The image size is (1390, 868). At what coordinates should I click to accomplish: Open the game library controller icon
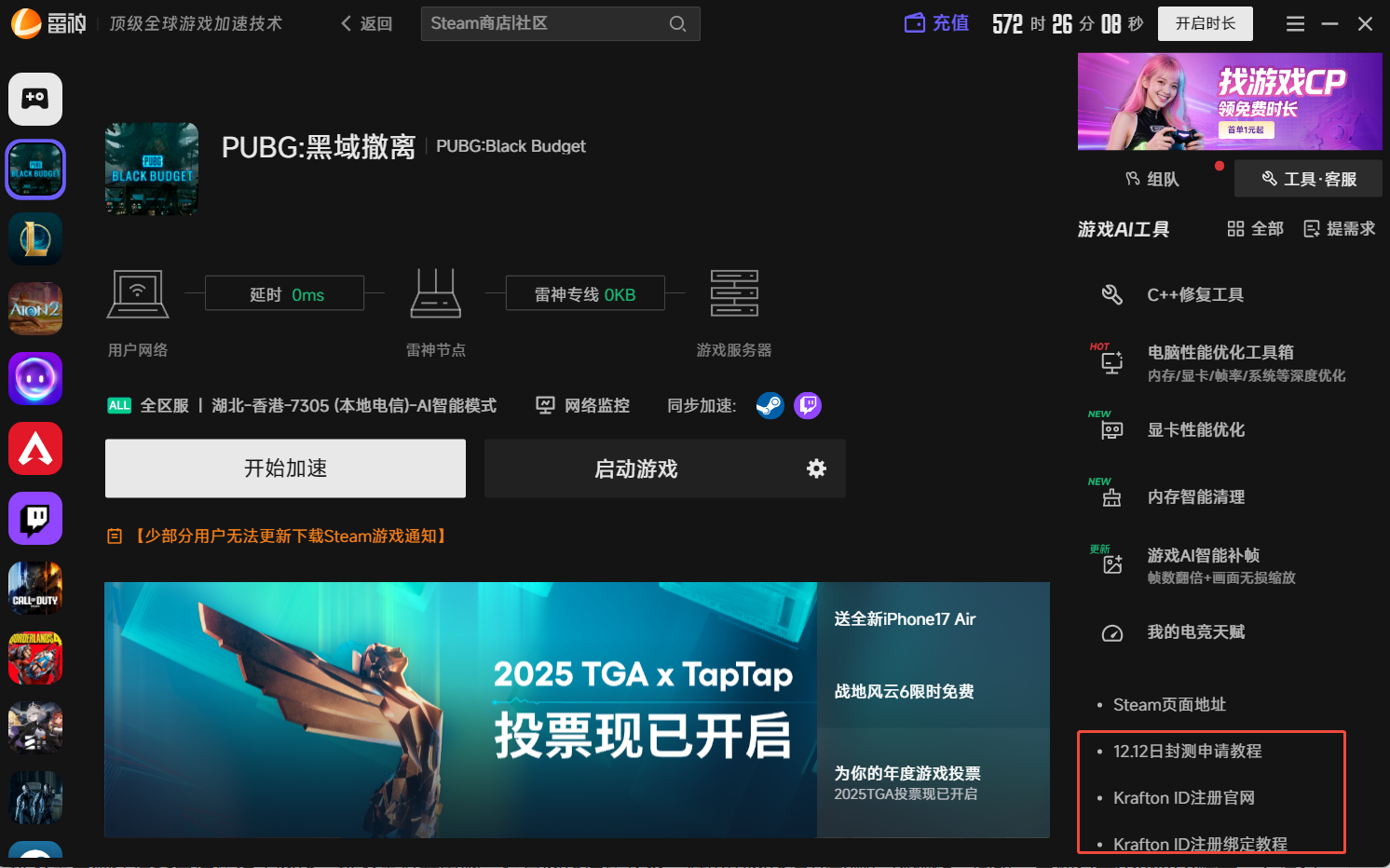point(35,99)
